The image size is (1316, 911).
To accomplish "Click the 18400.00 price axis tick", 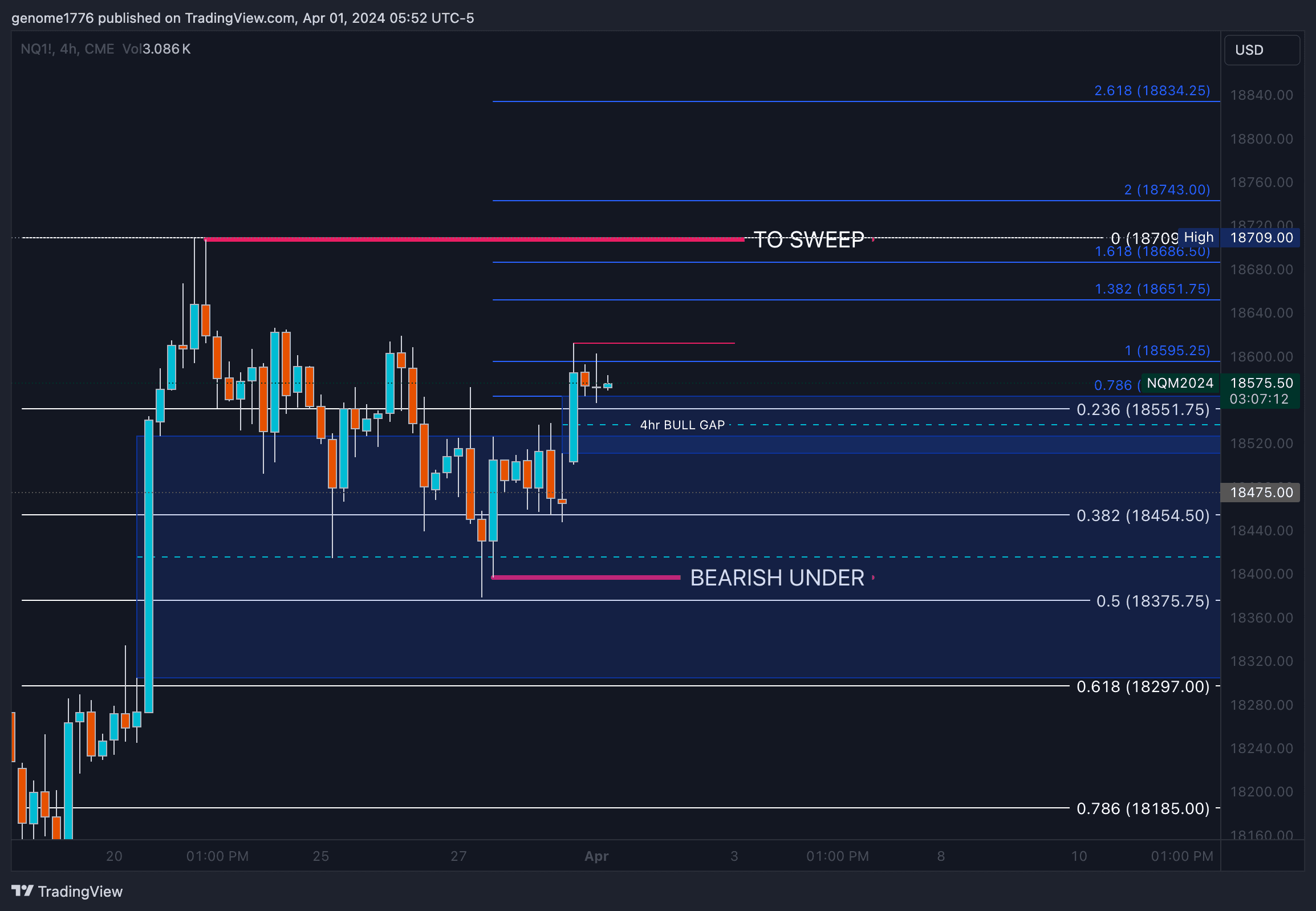I will (1261, 574).
